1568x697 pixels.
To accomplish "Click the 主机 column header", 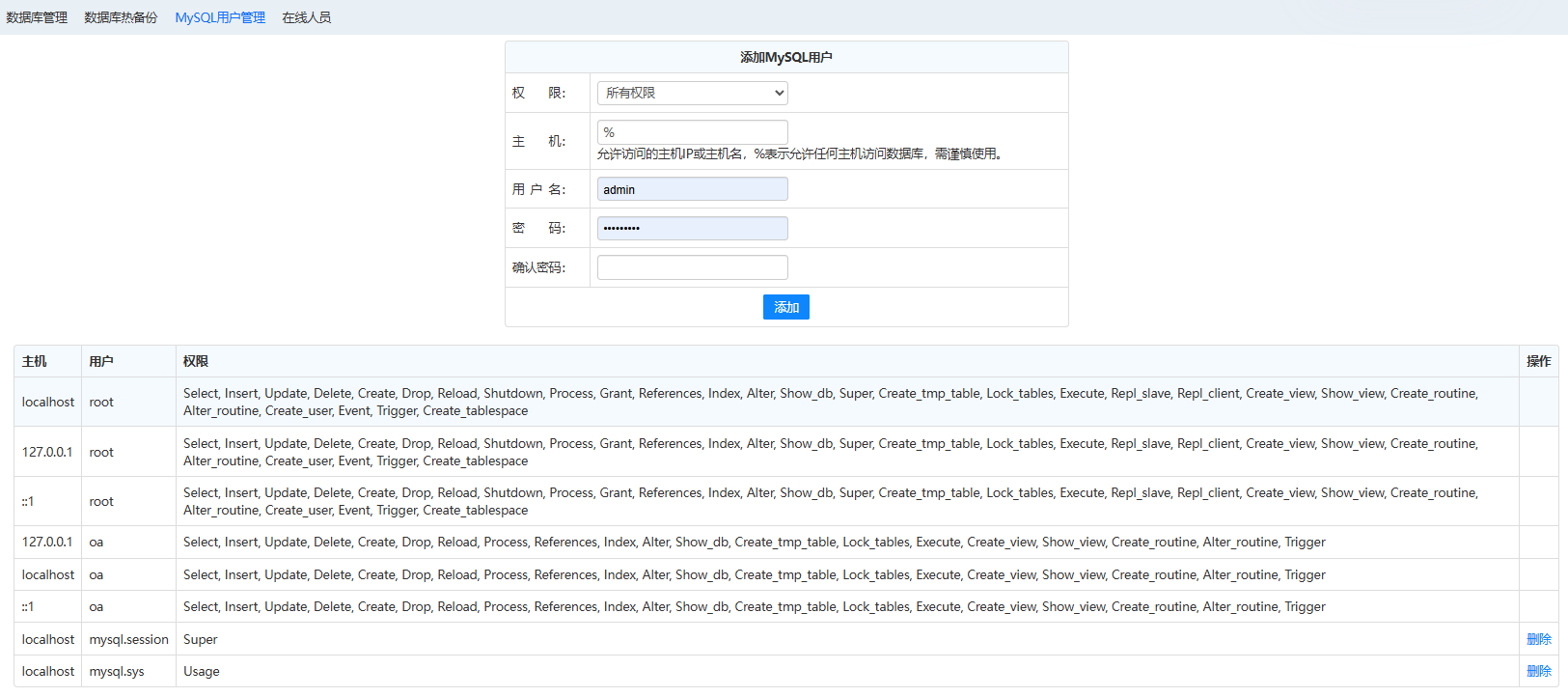I will (x=35, y=361).
